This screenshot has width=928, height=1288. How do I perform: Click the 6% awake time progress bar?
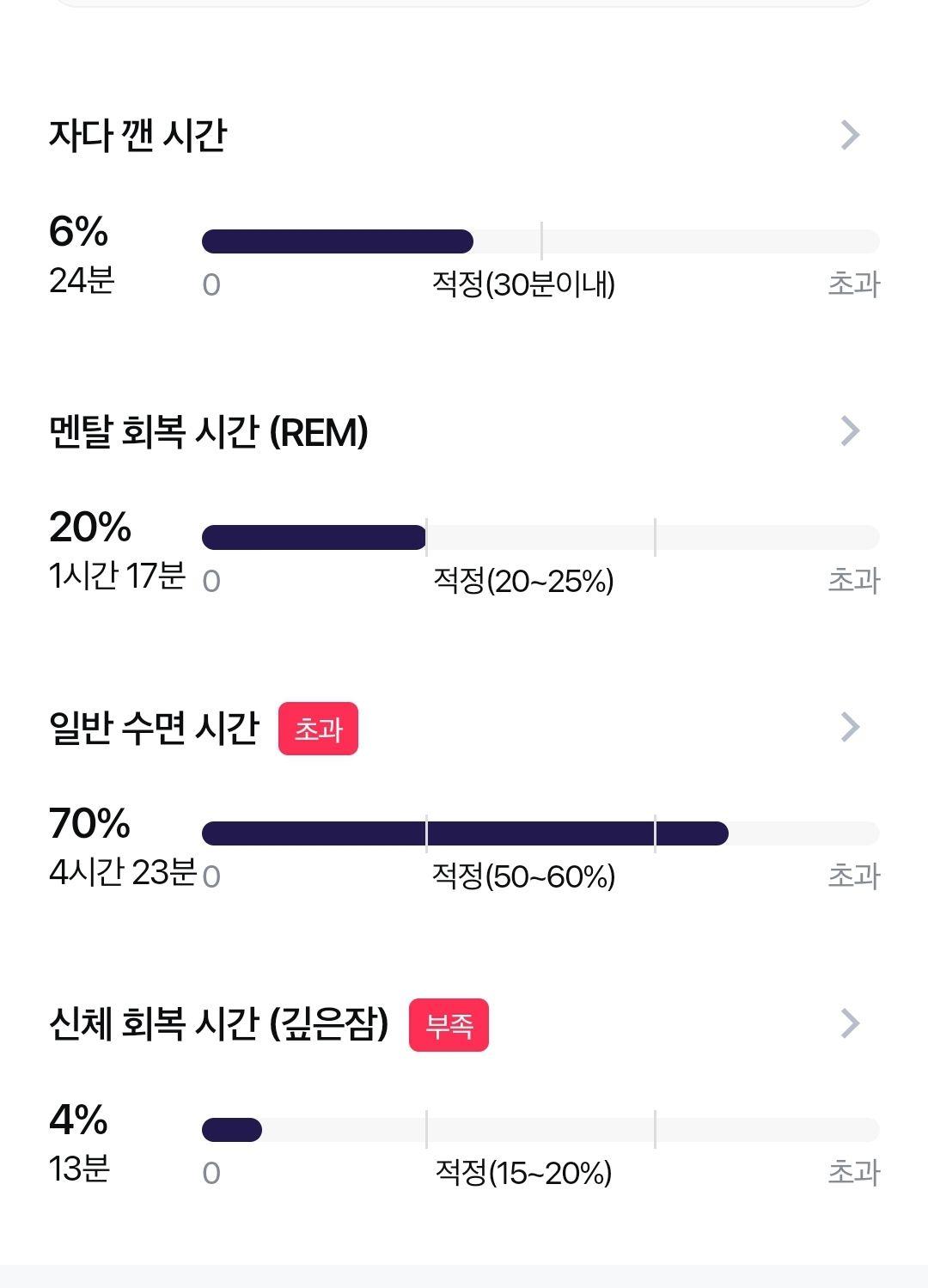(540, 241)
